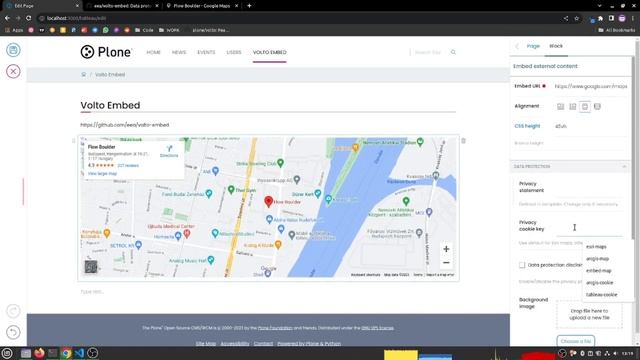Click the Site Map footer link
Screen dimensions: 640x360
coord(206,343)
